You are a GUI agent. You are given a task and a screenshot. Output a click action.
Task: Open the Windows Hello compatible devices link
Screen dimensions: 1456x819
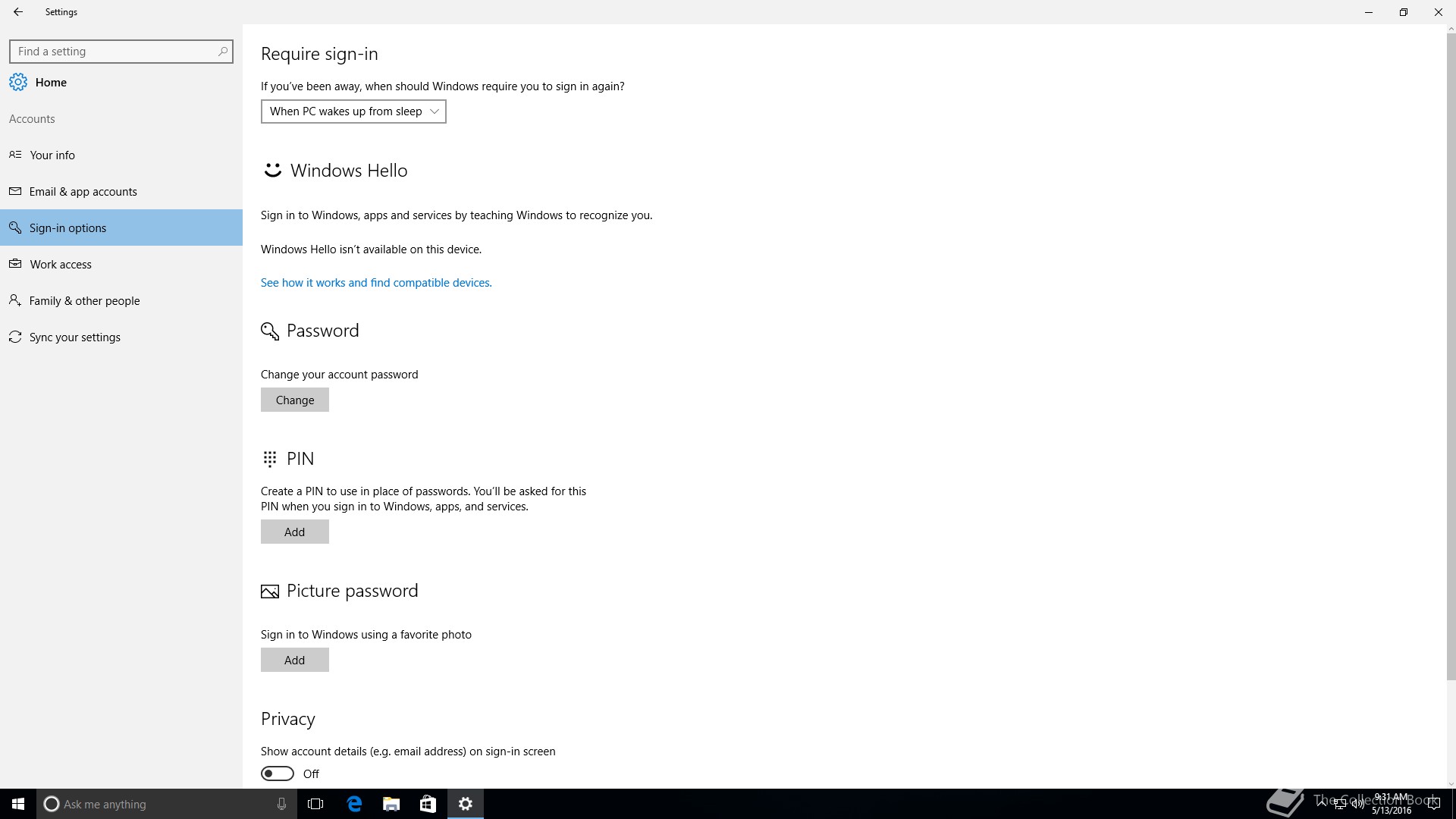376,282
